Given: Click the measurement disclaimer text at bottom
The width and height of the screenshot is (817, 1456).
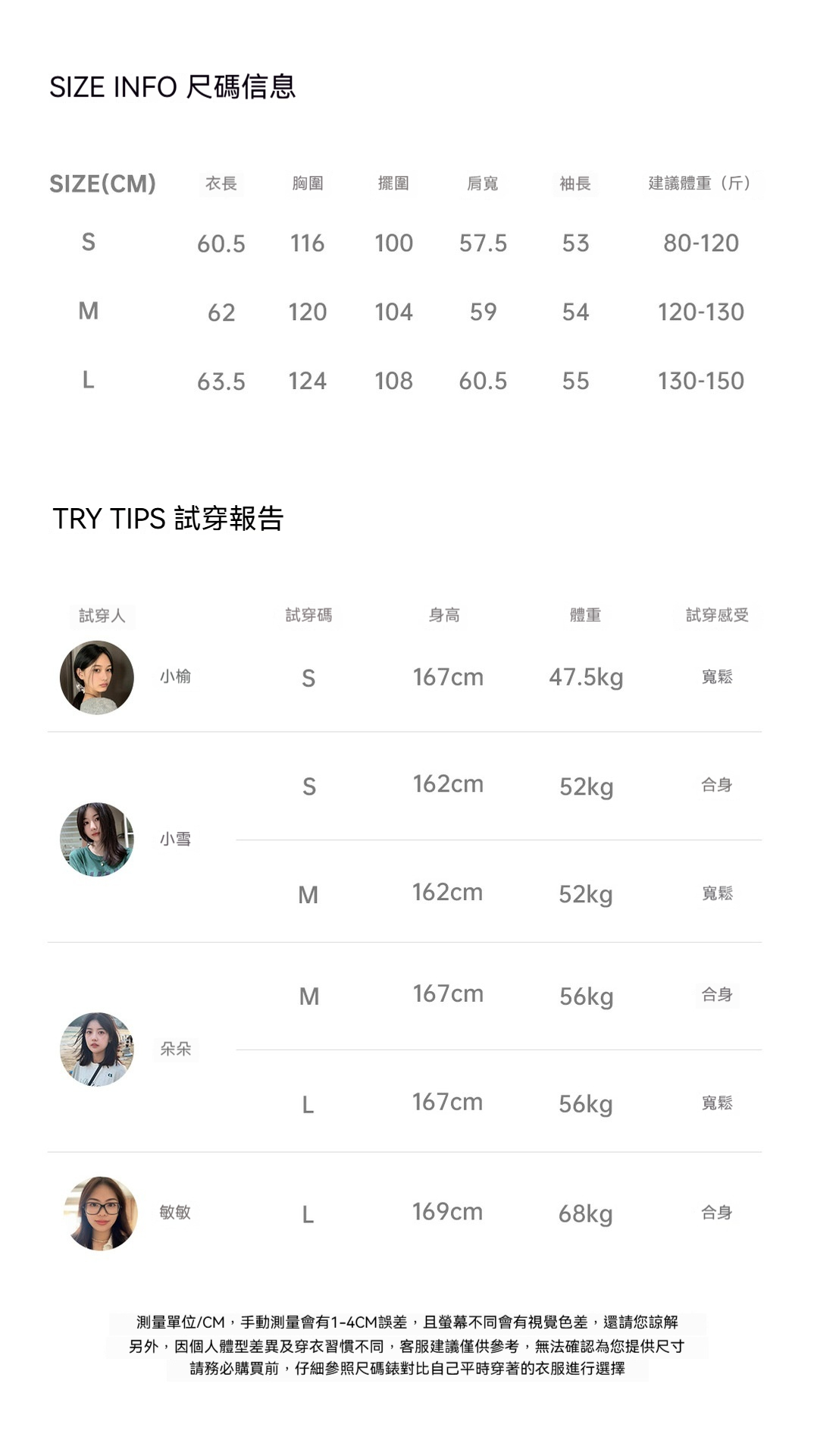Looking at the screenshot, I should [x=408, y=1345].
